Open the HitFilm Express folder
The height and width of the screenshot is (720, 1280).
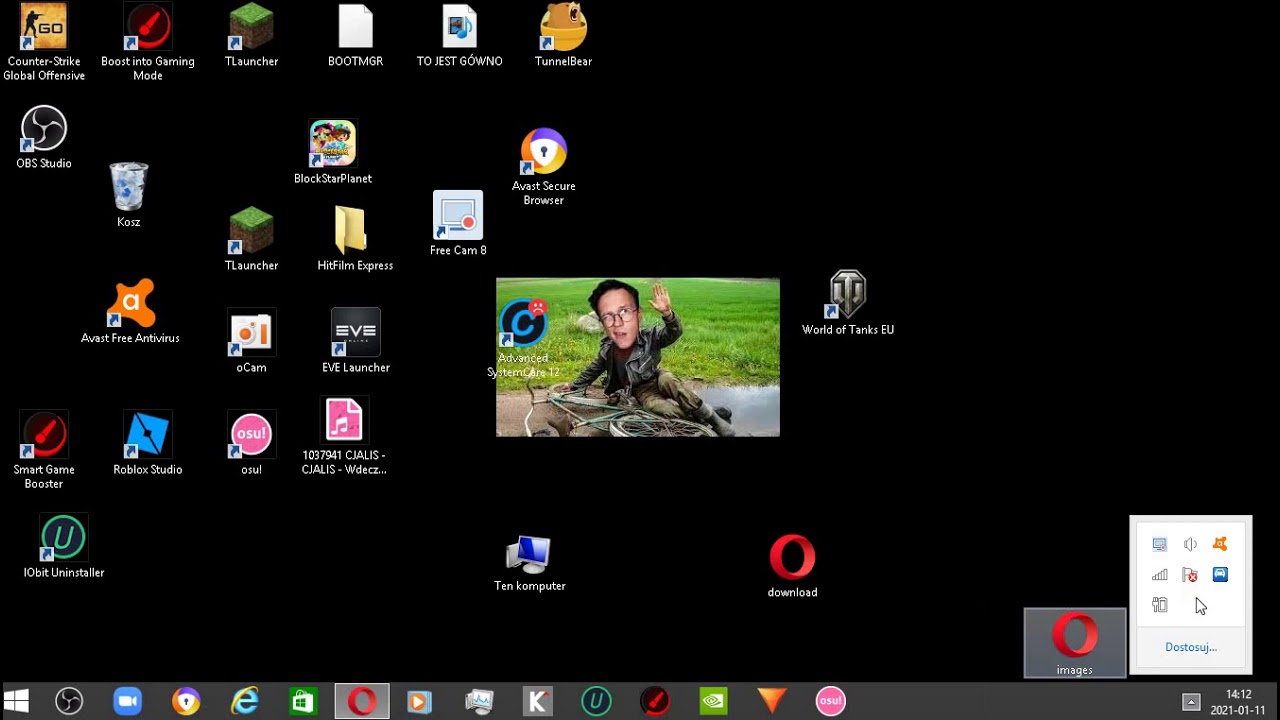click(355, 240)
